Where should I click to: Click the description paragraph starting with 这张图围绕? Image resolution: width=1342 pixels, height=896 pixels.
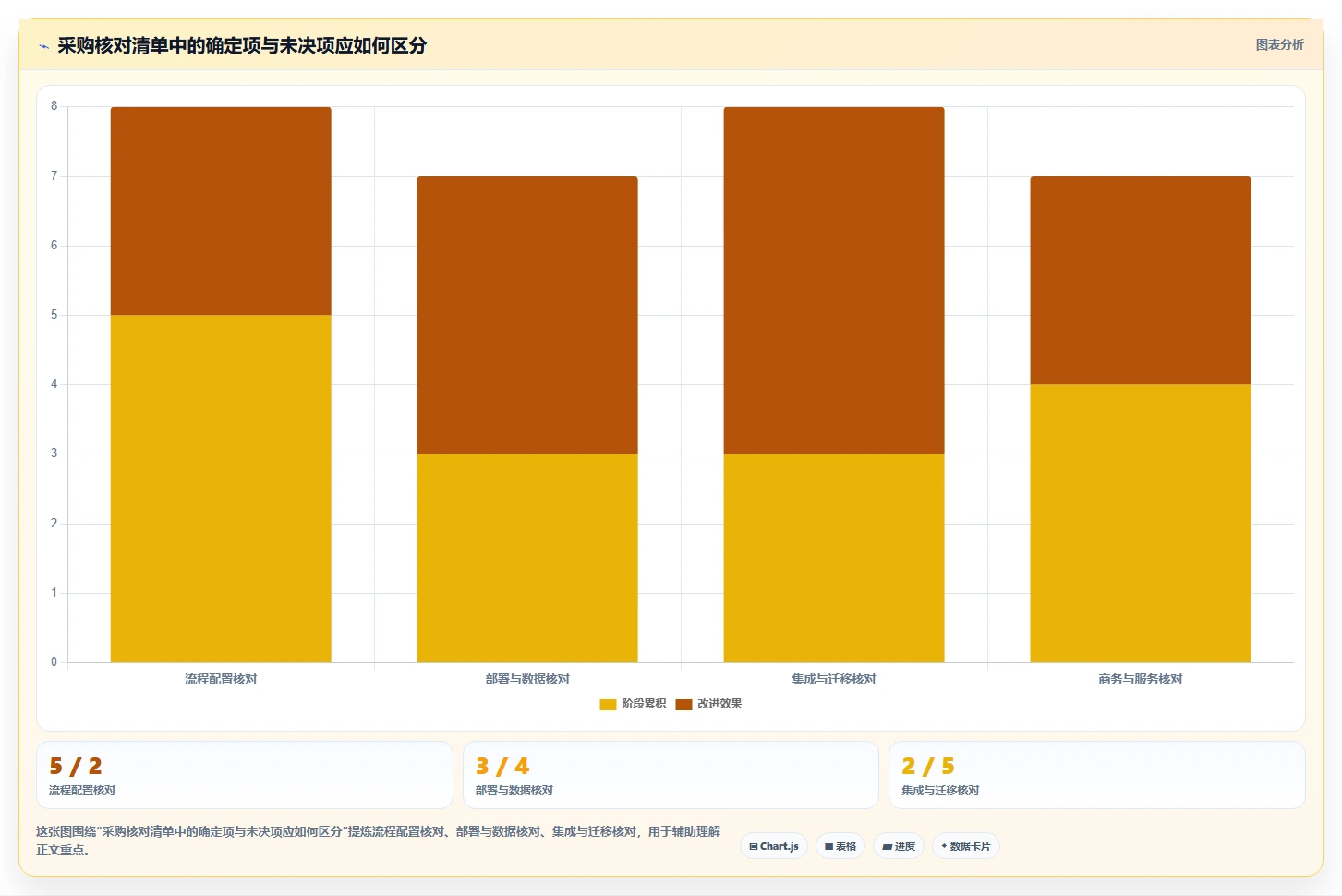[x=378, y=841]
